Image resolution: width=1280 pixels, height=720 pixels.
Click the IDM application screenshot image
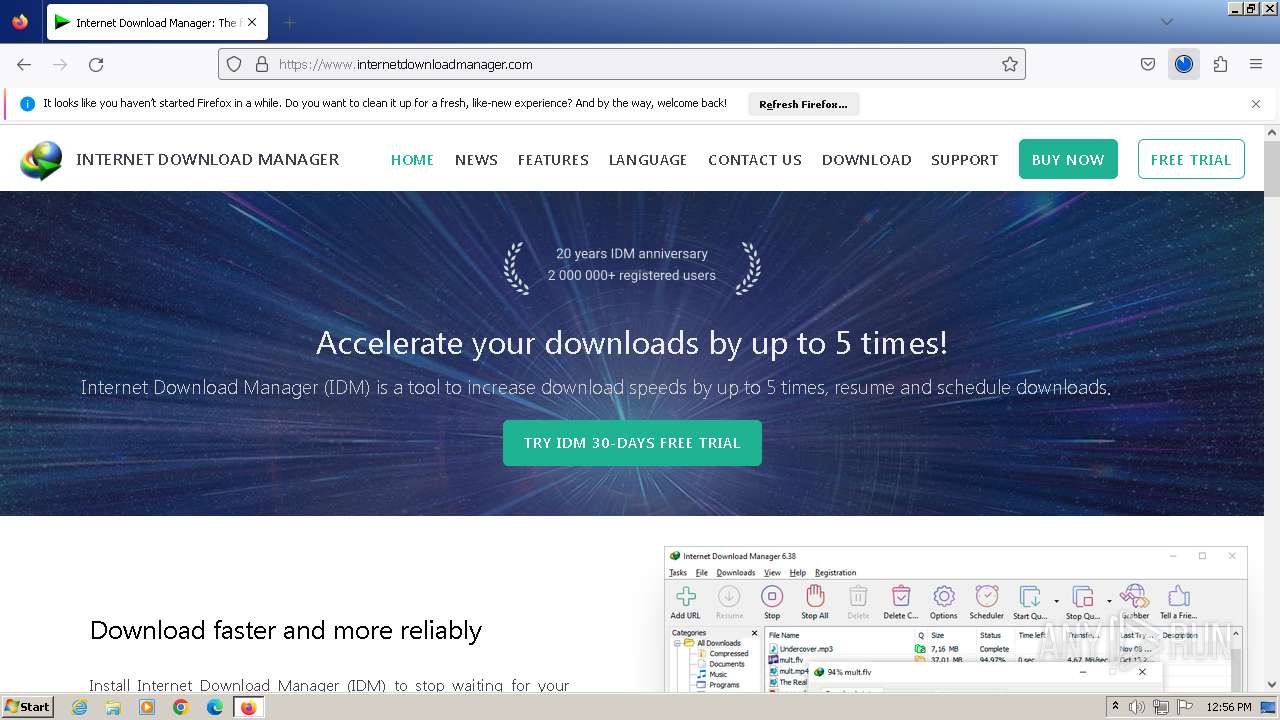(955, 619)
